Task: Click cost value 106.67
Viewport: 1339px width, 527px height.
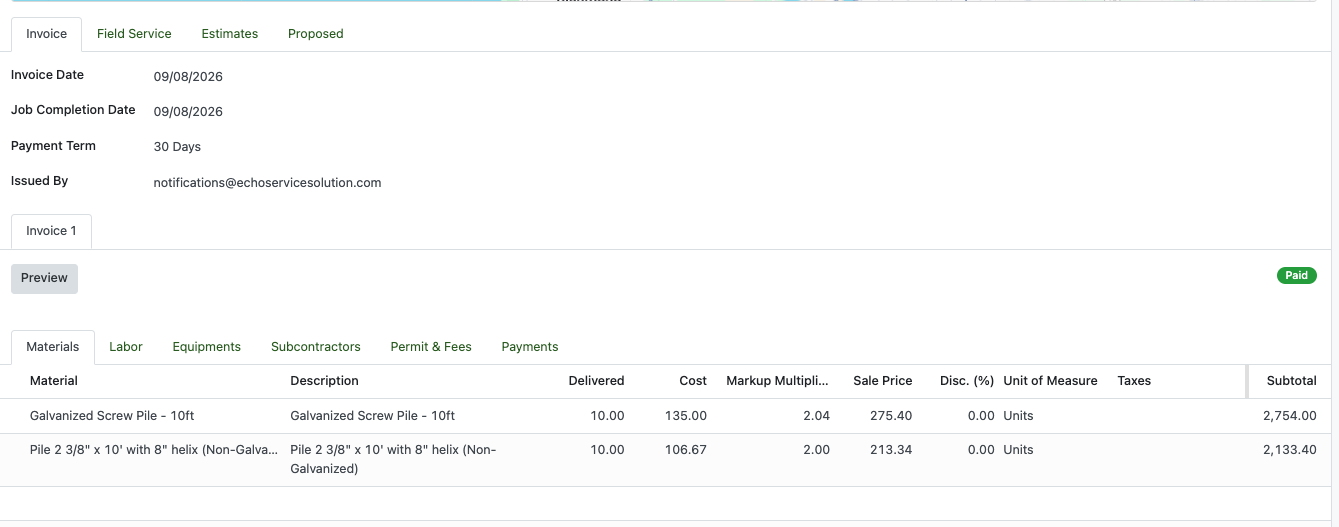Action: click(685, 450)
